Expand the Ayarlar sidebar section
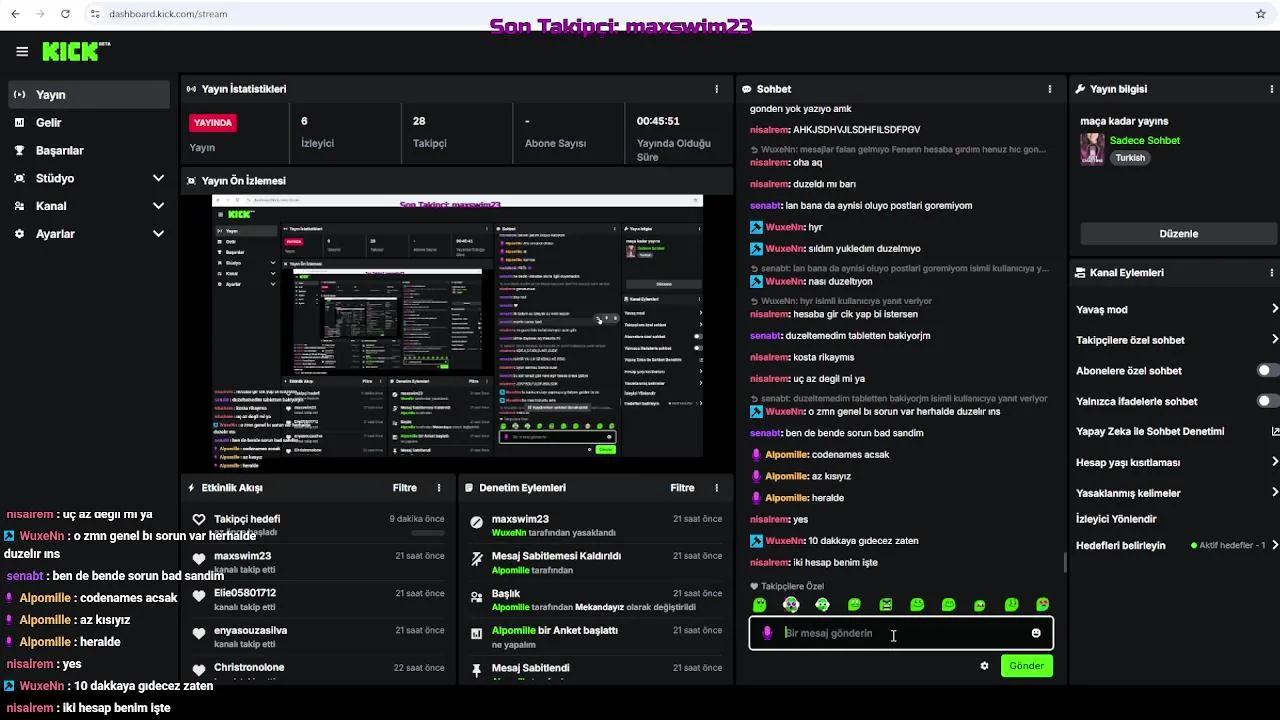 tap(158, 234)
